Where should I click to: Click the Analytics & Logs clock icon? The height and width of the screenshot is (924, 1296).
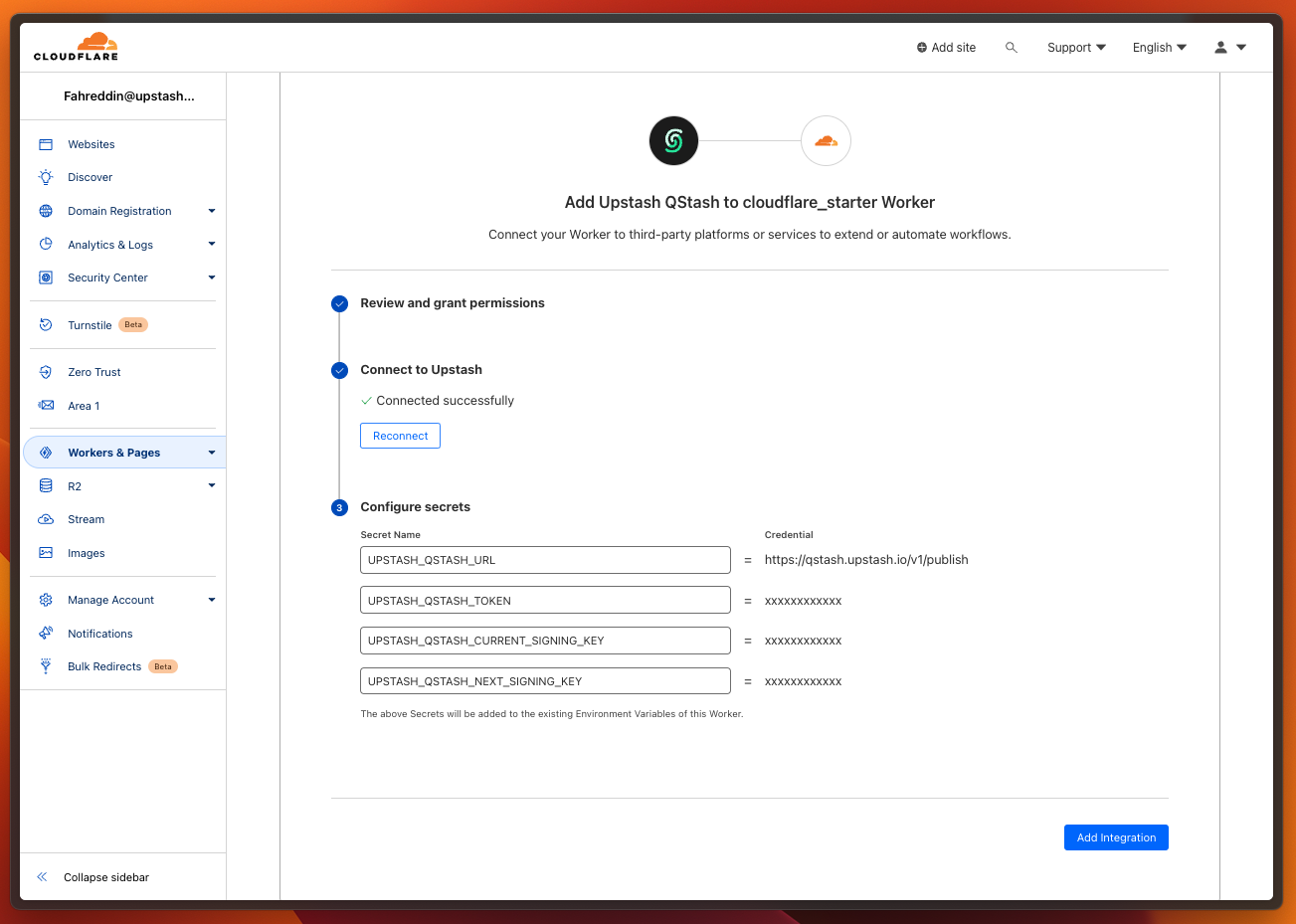[46, 244]
